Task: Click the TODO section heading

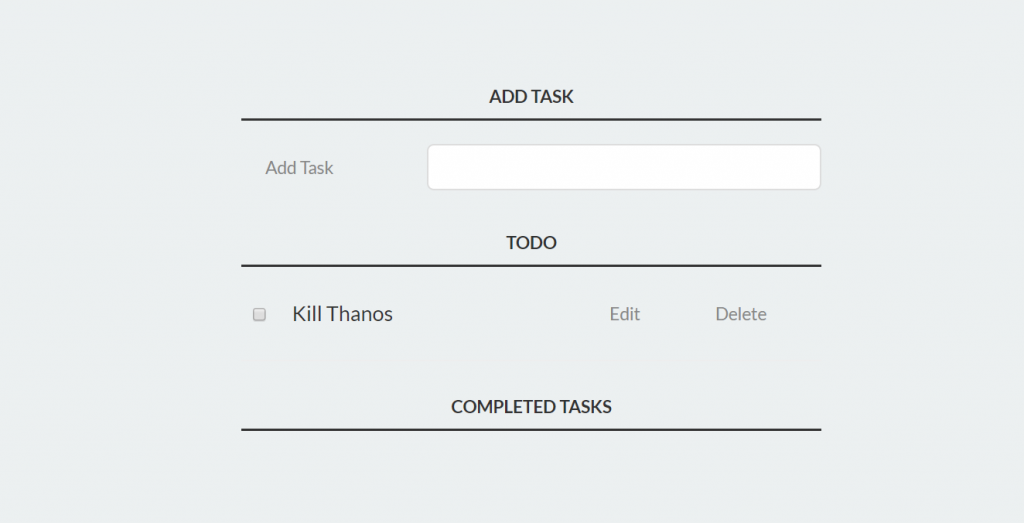Action: 531,243
